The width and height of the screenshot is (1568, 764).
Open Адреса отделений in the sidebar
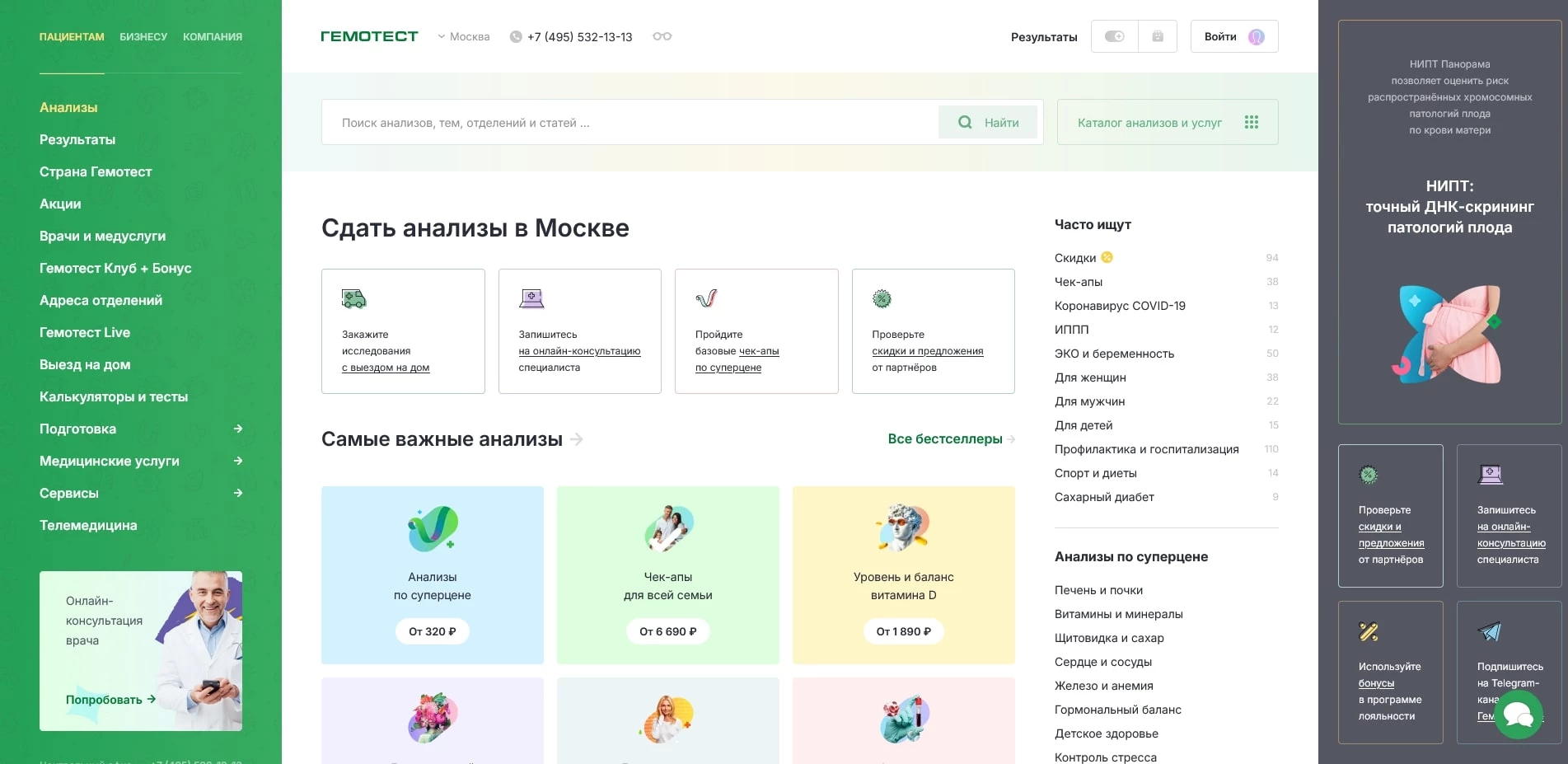tap(101, 300)
